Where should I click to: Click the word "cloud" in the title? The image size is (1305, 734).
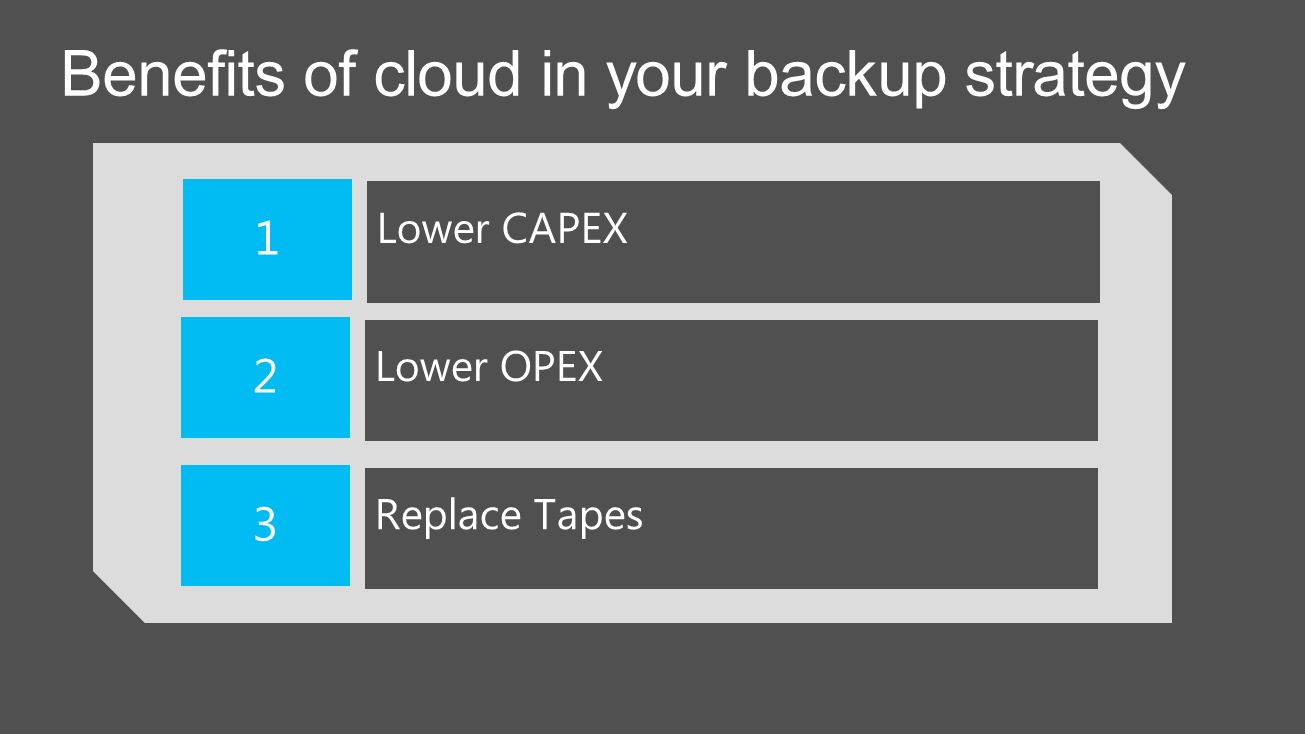(x=448, y=73)
